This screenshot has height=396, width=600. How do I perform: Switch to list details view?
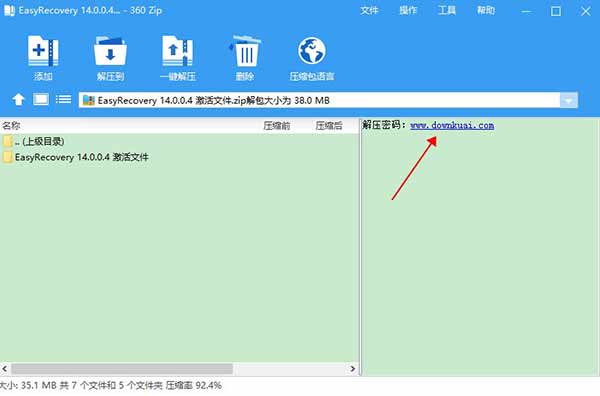[x=63, y=99]
